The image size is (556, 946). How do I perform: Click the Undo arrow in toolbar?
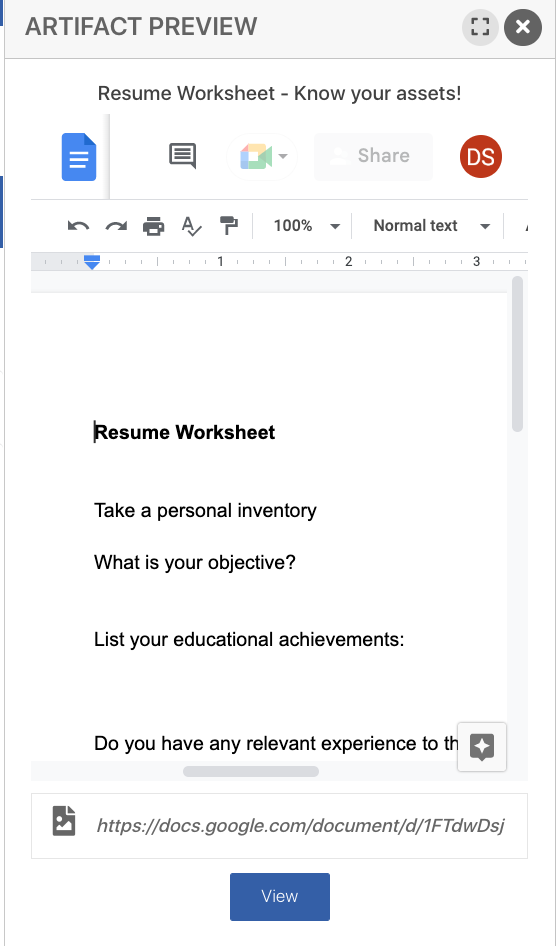(x=78, y=226)
